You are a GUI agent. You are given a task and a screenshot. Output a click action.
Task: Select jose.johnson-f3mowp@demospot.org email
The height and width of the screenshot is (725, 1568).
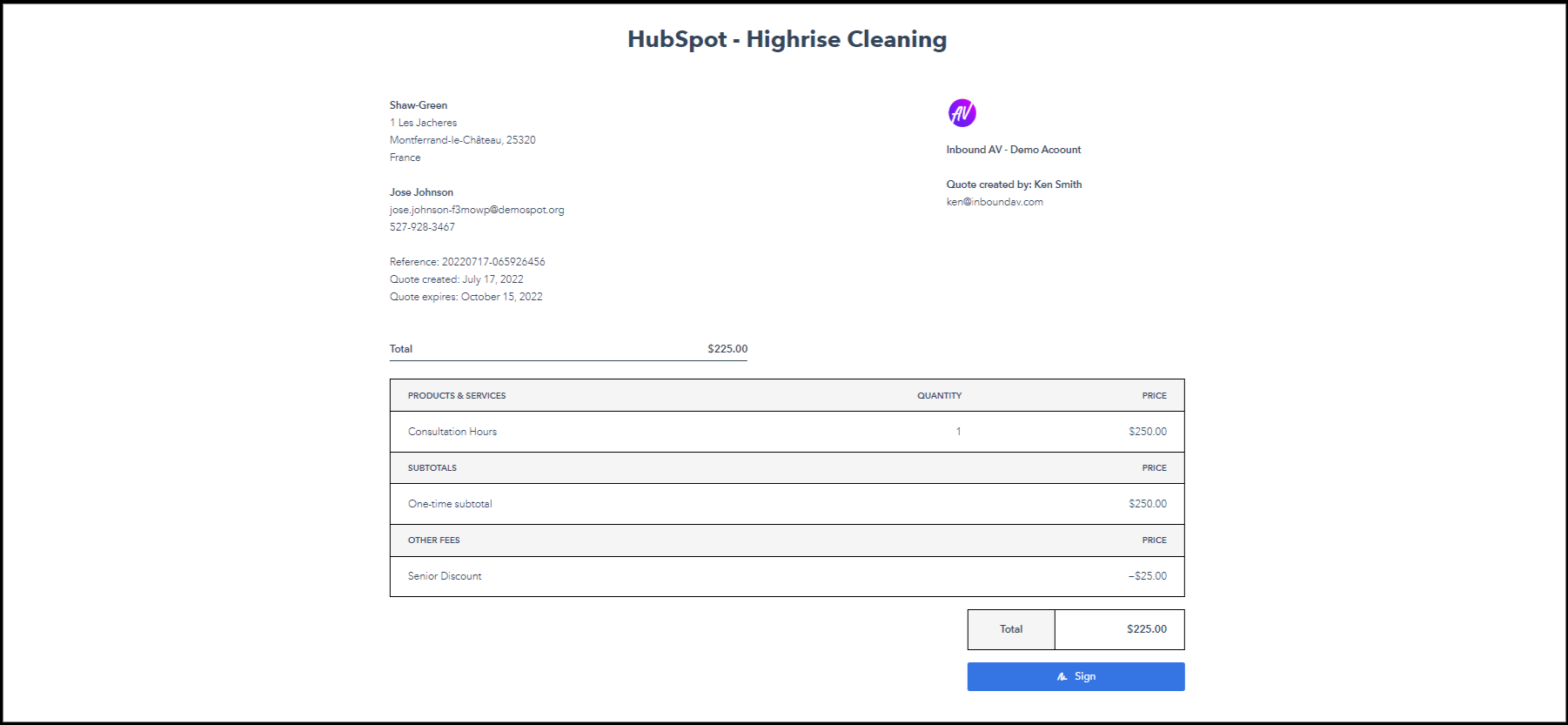[x=477, y=210]
